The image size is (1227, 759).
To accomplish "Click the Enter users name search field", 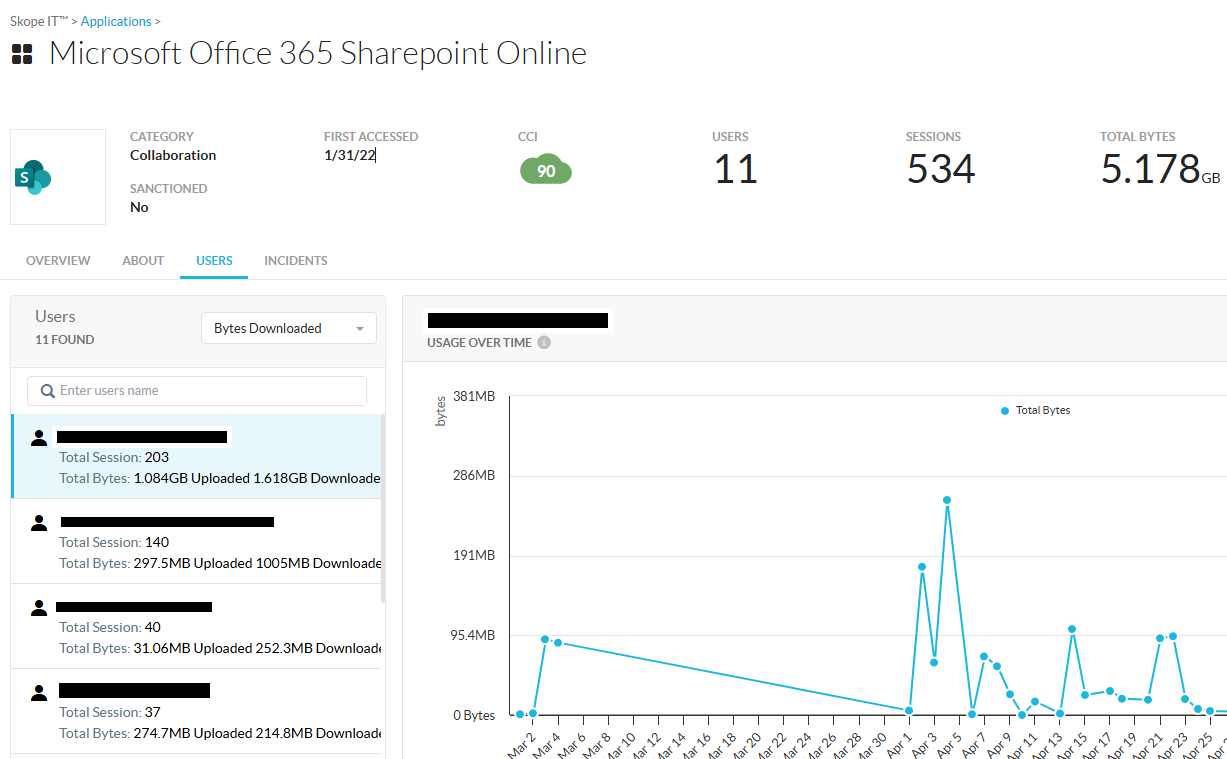I will click(210, 391).
